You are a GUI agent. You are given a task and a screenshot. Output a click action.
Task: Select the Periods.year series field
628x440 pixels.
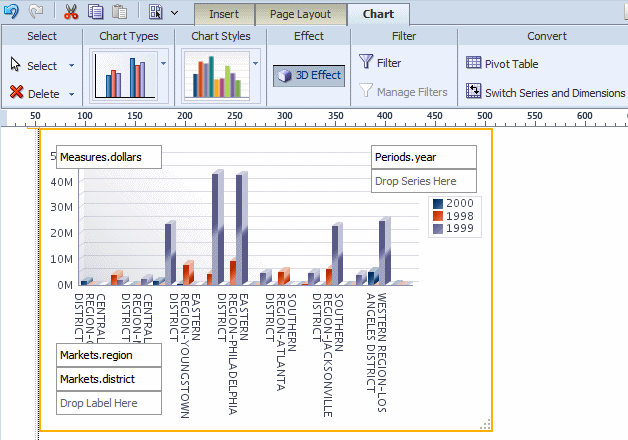pyautogui.click(x=424, y=157)
